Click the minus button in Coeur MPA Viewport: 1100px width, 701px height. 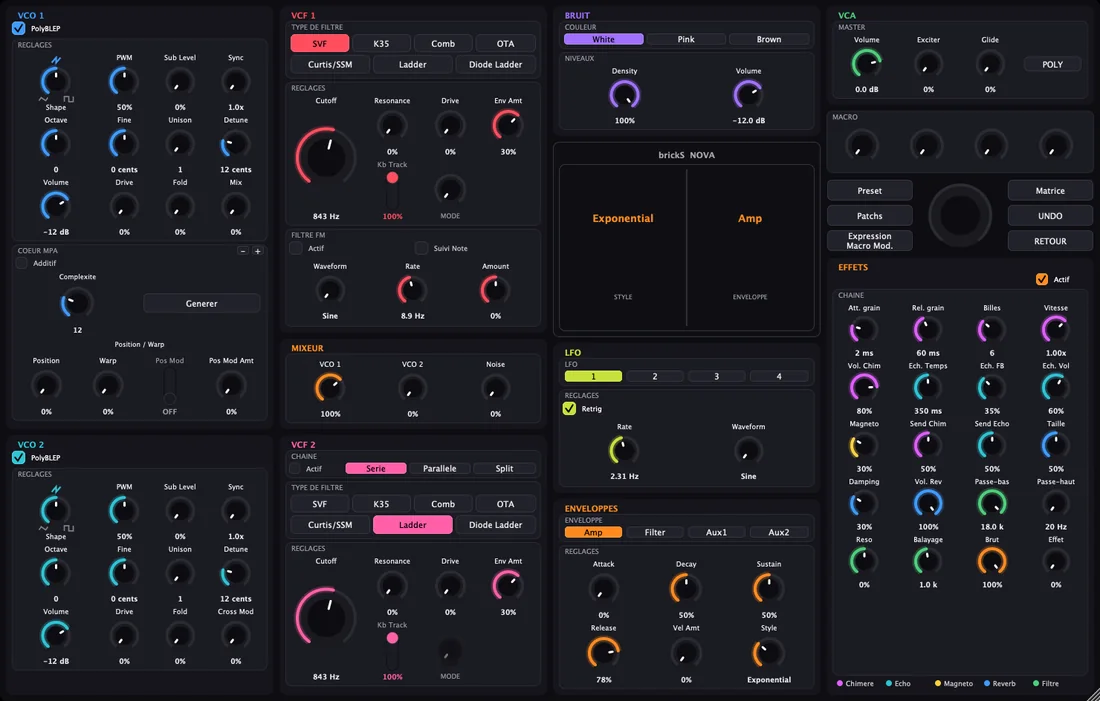(243, 251)
